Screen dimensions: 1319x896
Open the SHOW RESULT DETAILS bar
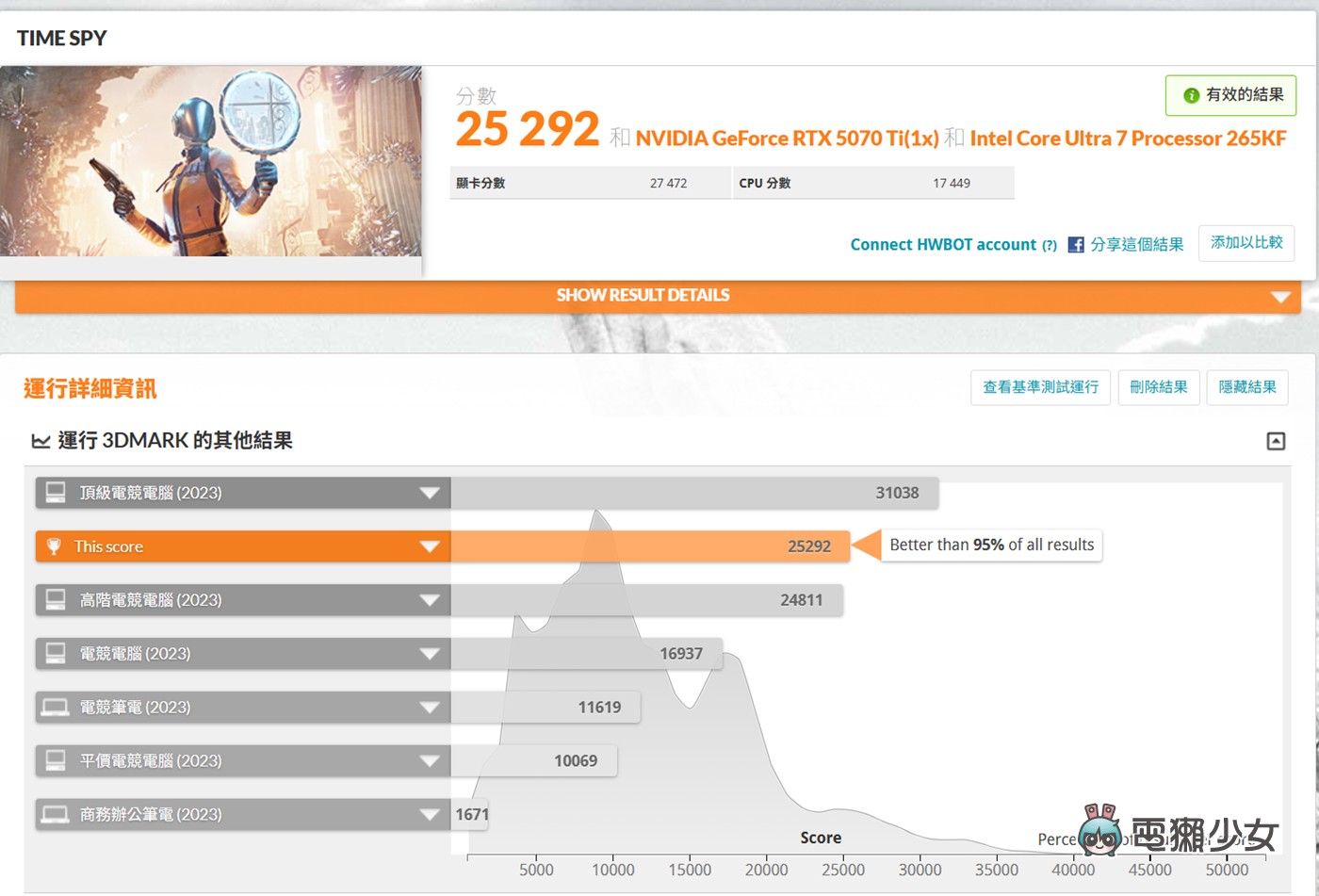click(x=658, y=296)
